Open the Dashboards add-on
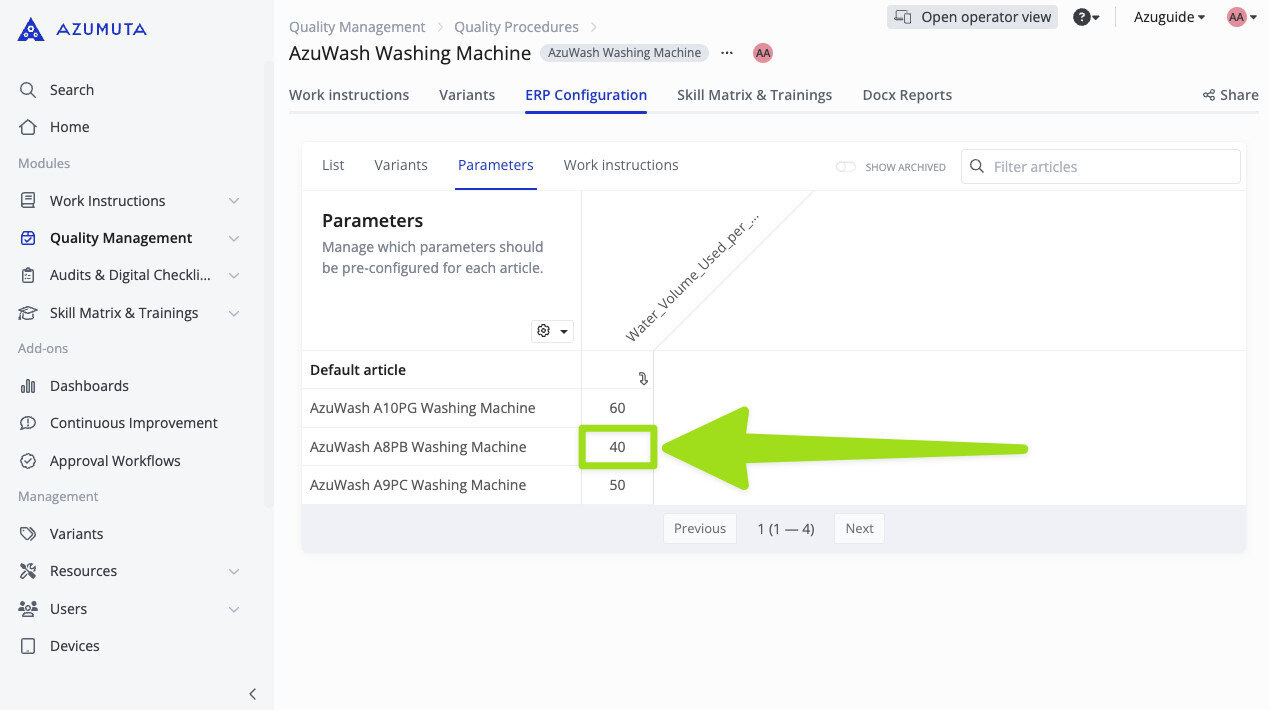The width and height of the screenshot is (1270, 710). tap(89, 385)
